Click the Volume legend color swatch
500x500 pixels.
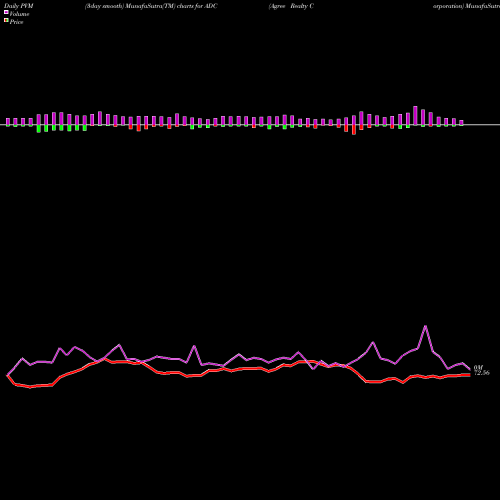pyautogui.click(x=6, y=12)
